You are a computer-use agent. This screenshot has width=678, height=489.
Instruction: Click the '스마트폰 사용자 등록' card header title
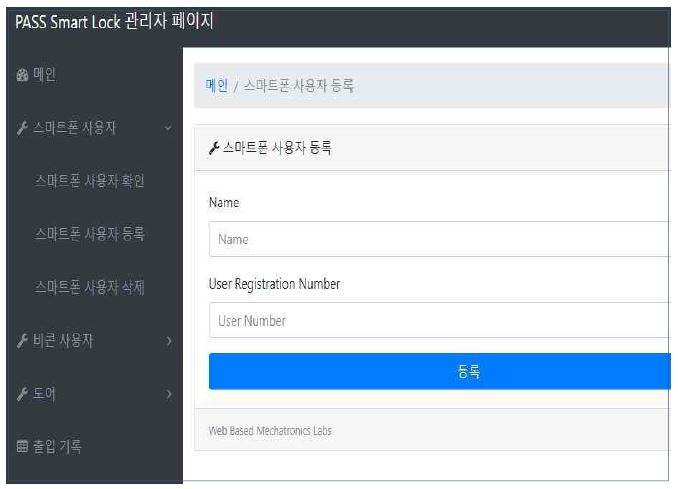(x=277, y=148)
